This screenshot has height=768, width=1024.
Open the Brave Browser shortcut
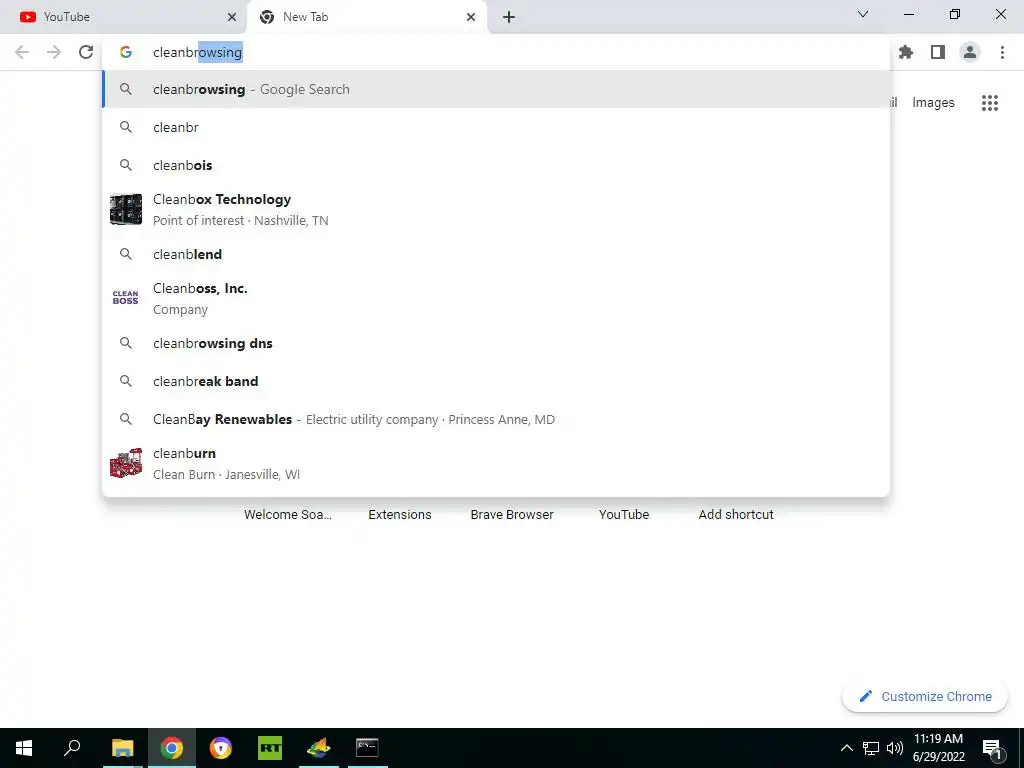click(x=512, y=515)
